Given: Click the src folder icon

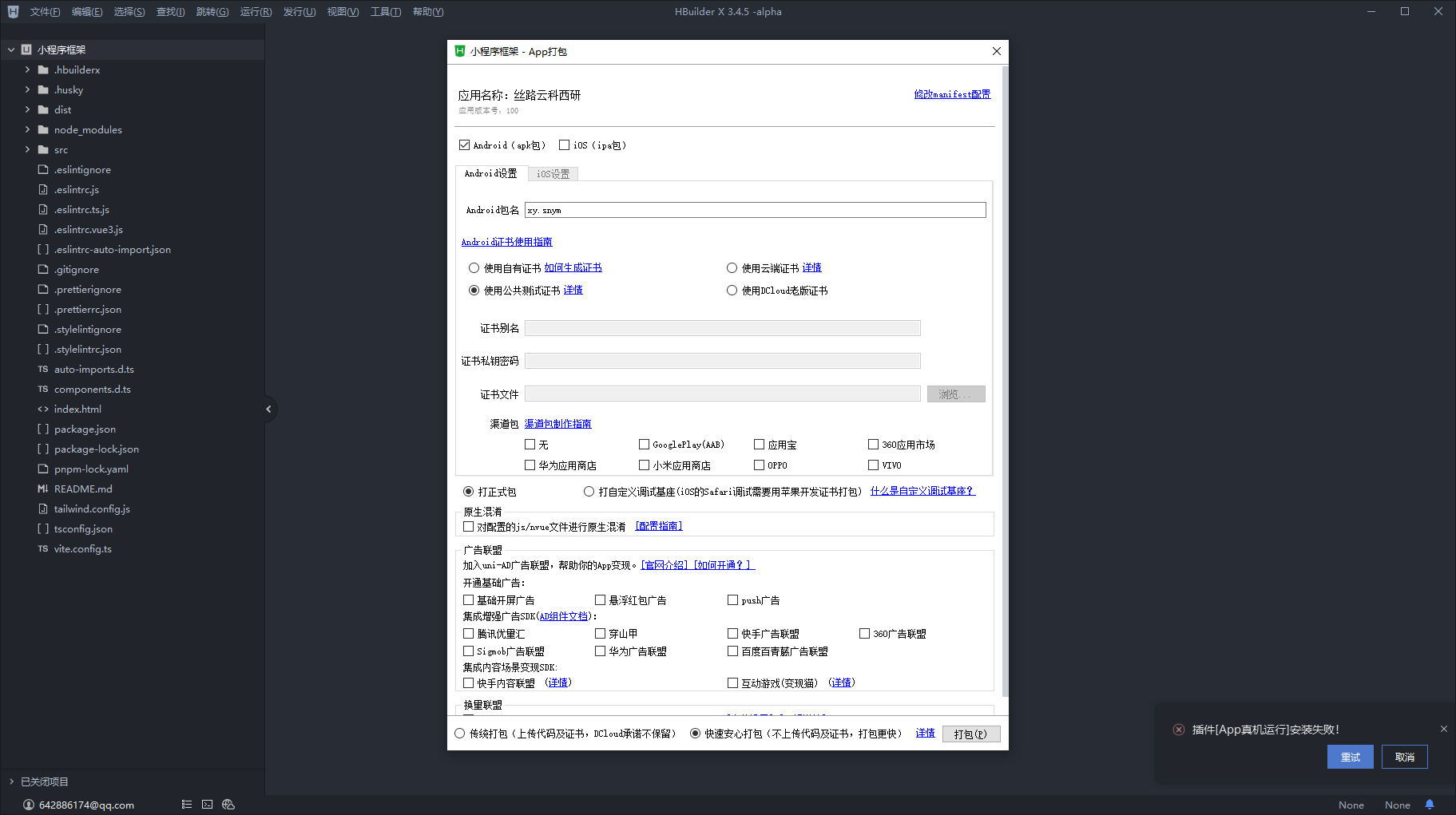Looking at the screenshot, I should [x=43, y=150].
